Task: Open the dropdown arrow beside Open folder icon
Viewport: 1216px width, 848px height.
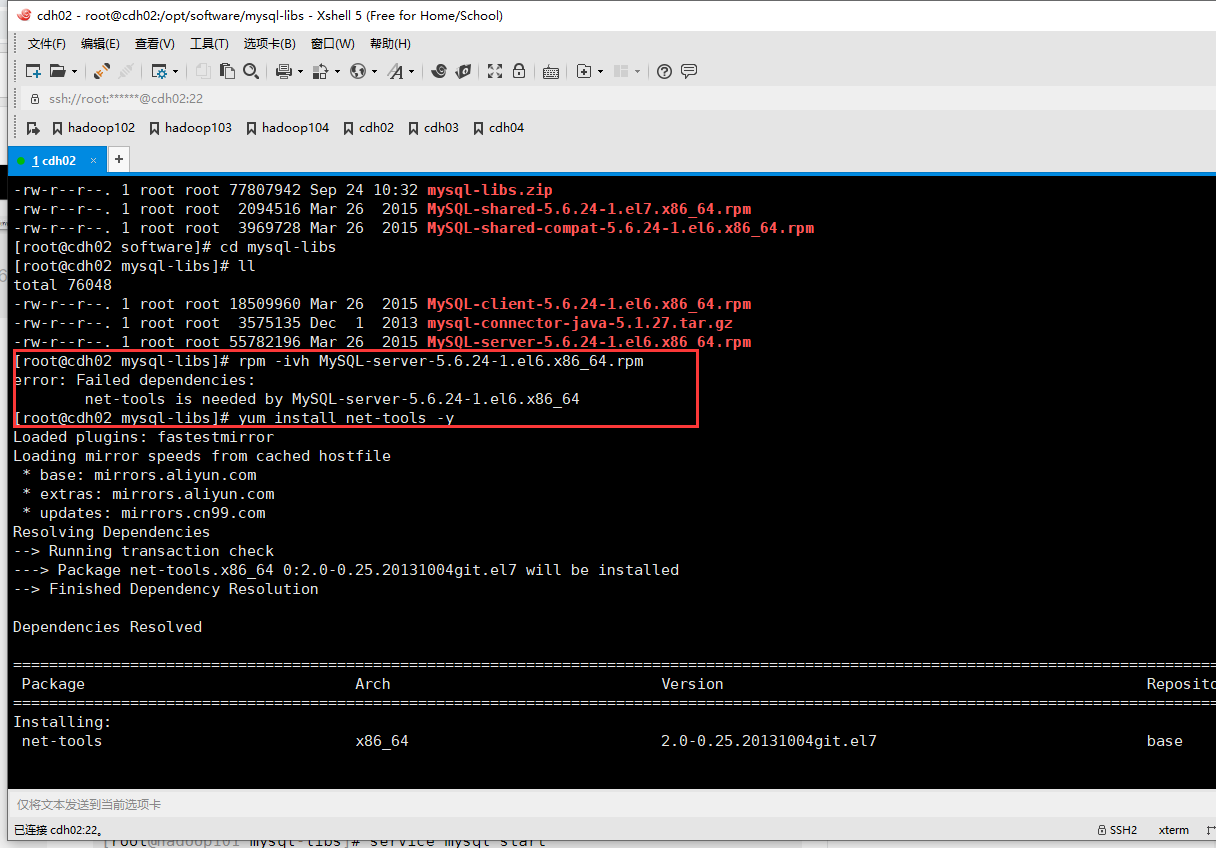Action: pos(74,71)
